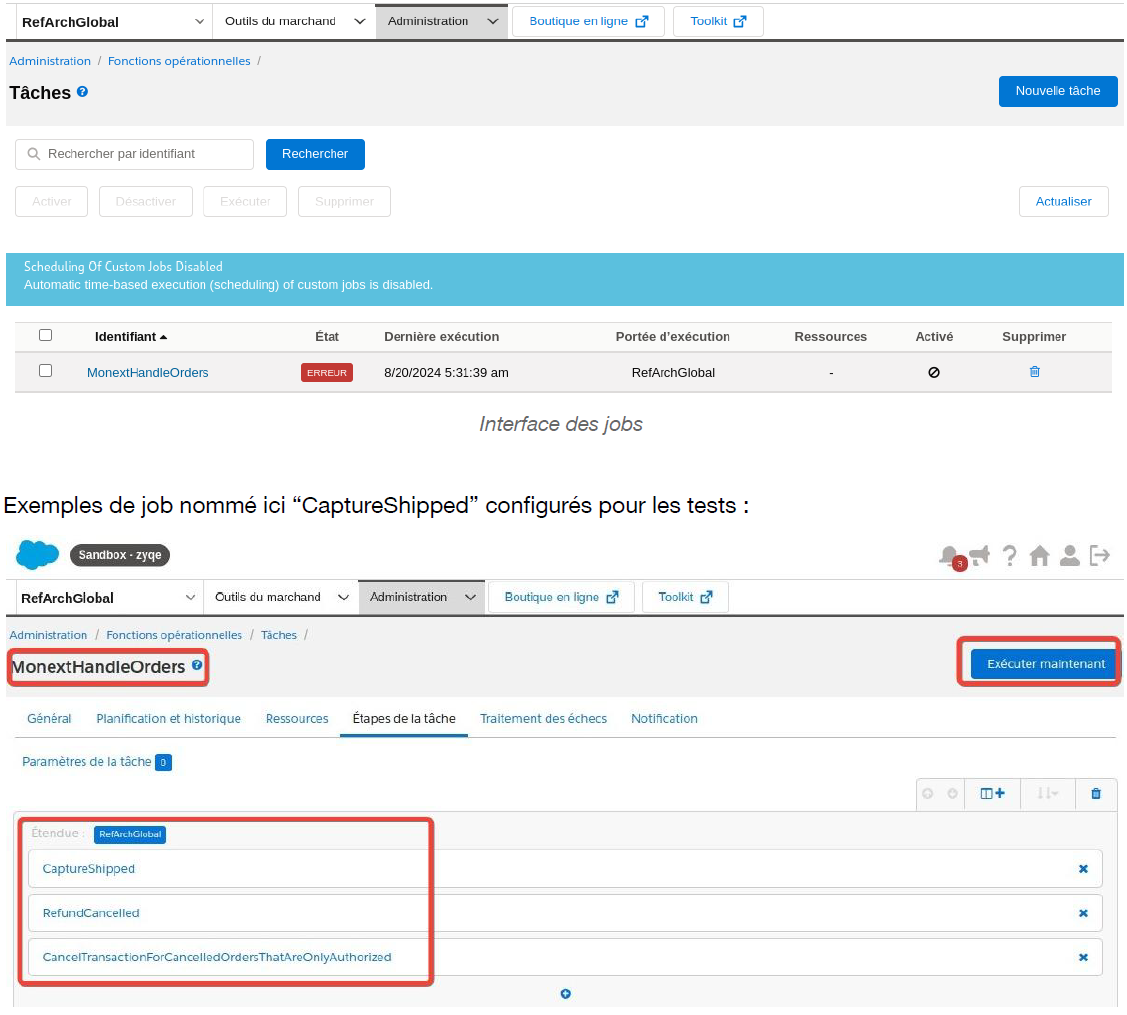Click the search magnifier icon in identifier field

pyautogui.click(x=33, y=154)
